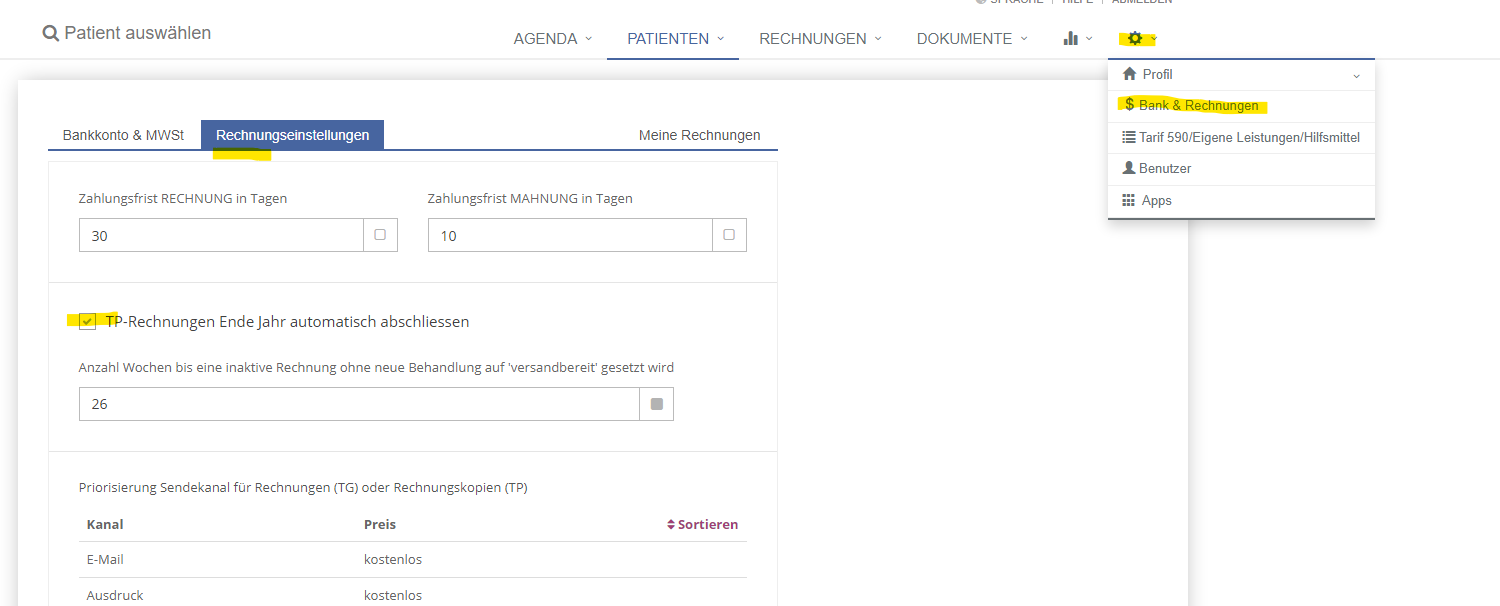The height and width of the screenshot is (606, 1500).
Task: Click the Zahlungsfrist RECHNUNG field with 30
Action: [221, 235]
